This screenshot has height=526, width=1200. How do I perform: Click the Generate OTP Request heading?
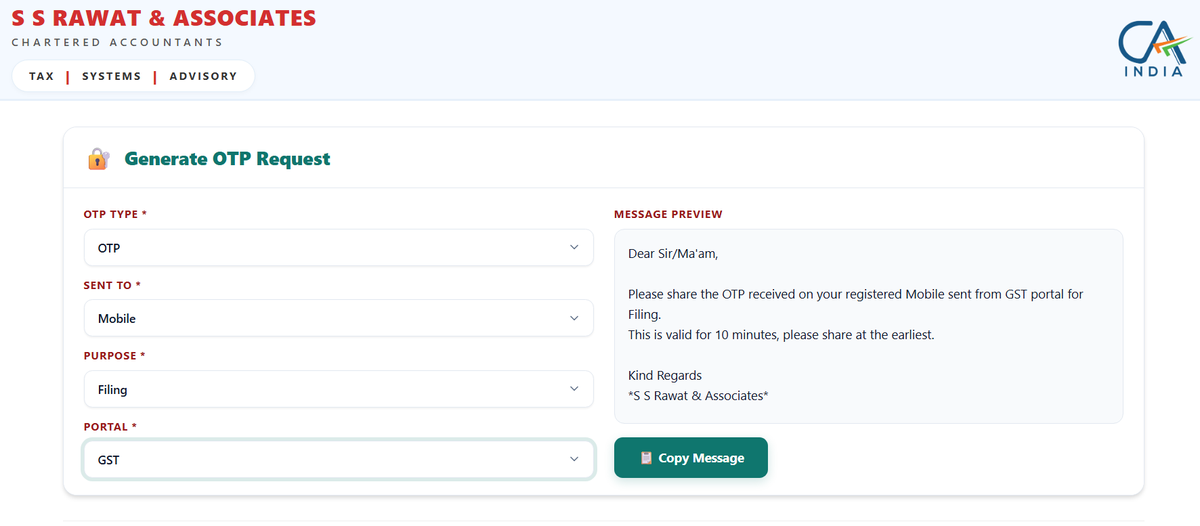pyautogui.click(x=227, y=158)
